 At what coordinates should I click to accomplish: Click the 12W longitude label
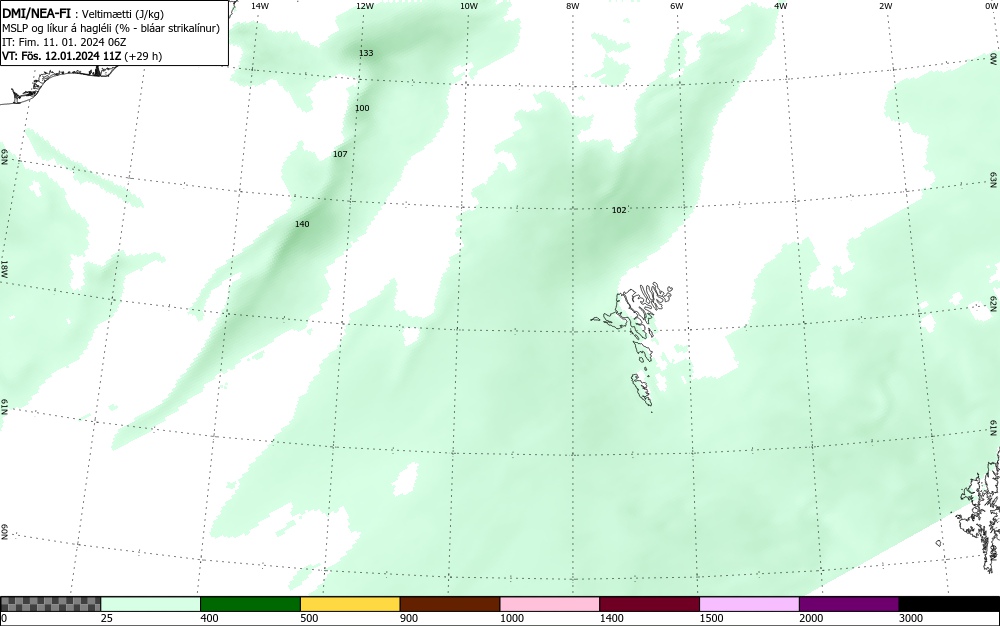(x=365, y=6)
